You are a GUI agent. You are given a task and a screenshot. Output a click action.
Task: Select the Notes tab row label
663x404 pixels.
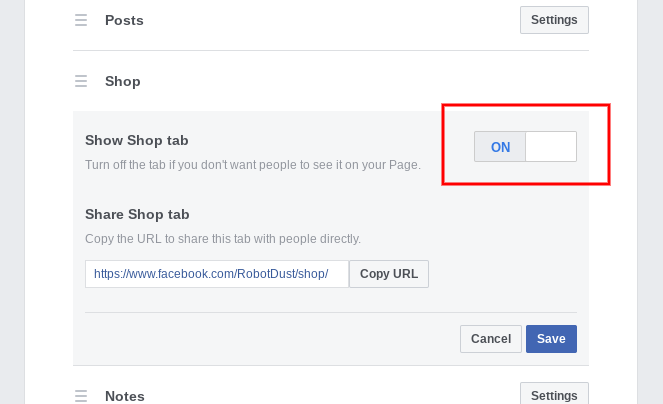tap(125, 396)
